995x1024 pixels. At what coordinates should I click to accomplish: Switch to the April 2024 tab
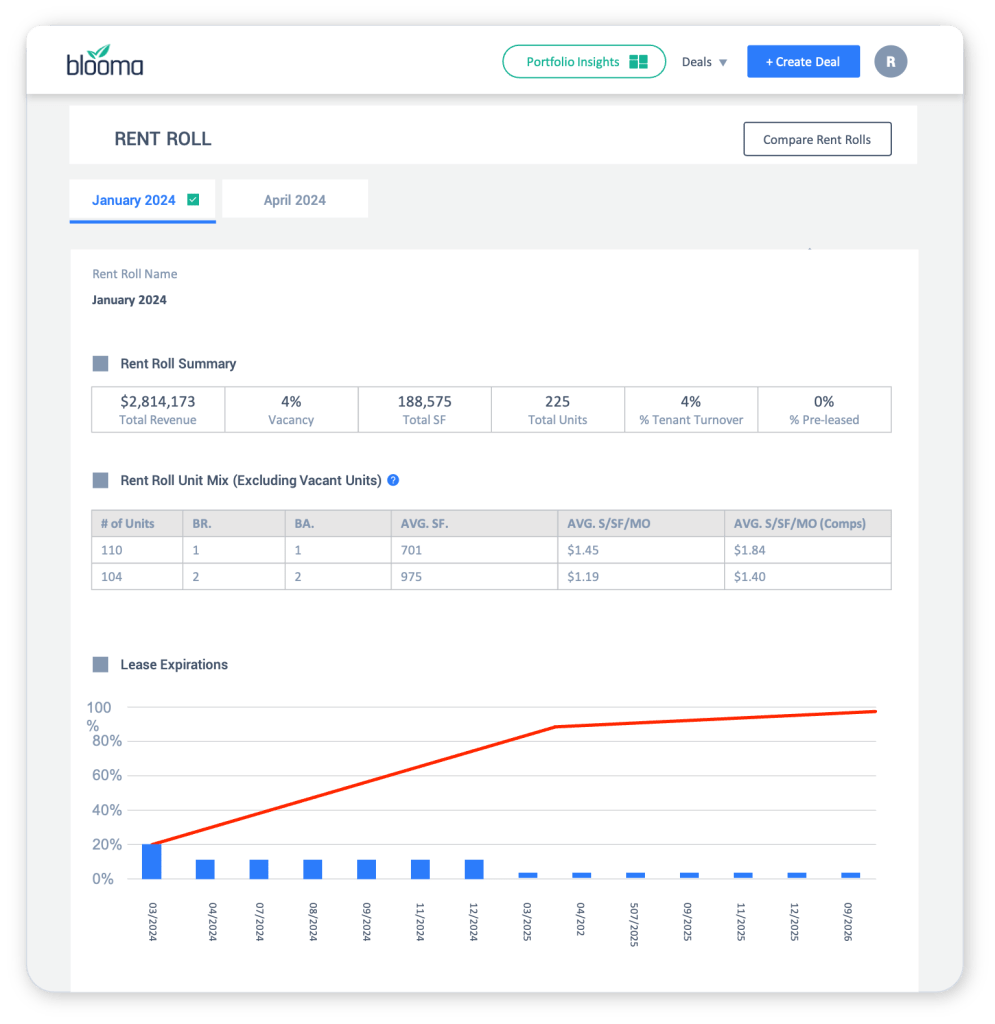(295, 199)
